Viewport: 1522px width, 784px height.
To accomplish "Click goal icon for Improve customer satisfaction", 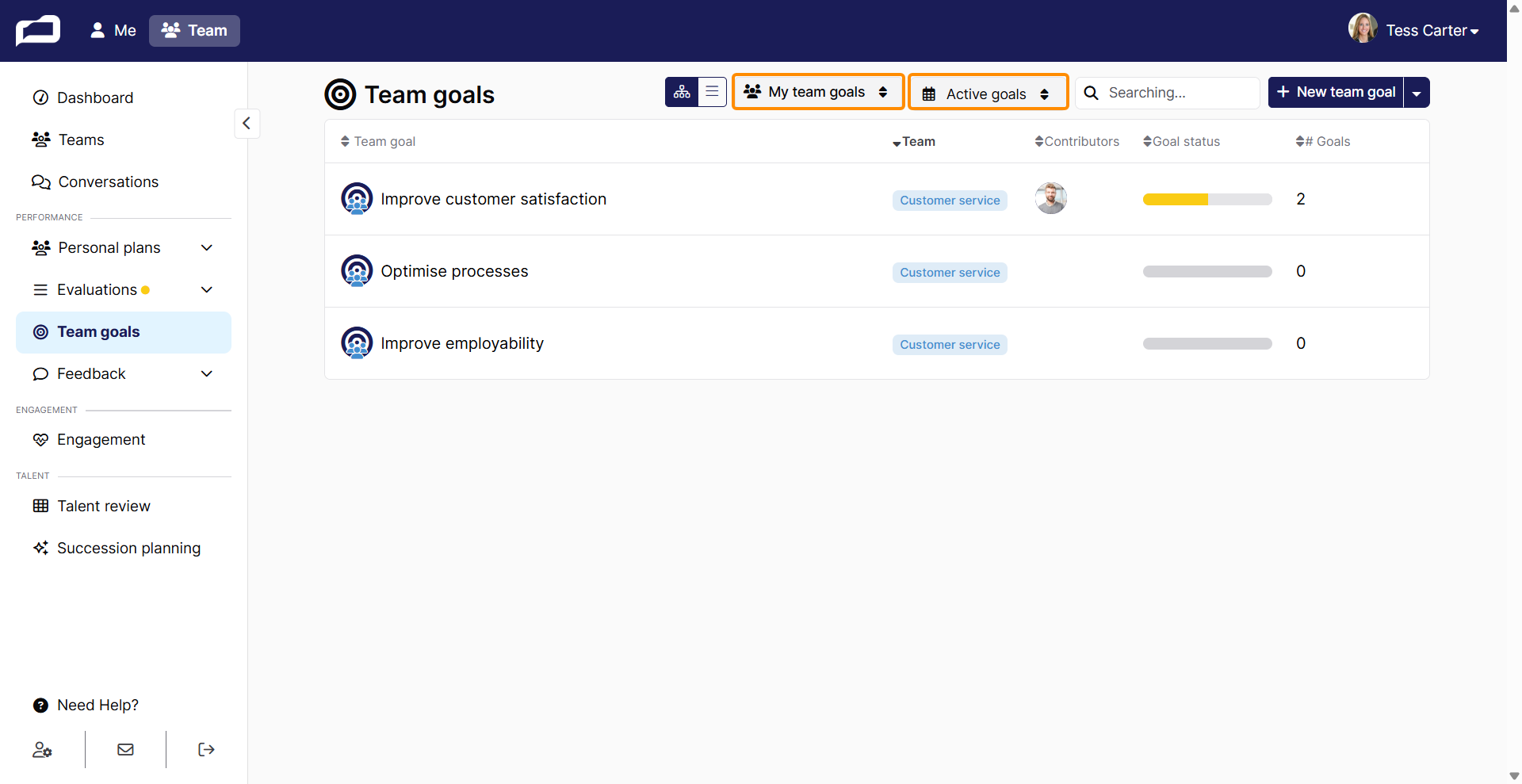I will (x=357, y=199).
